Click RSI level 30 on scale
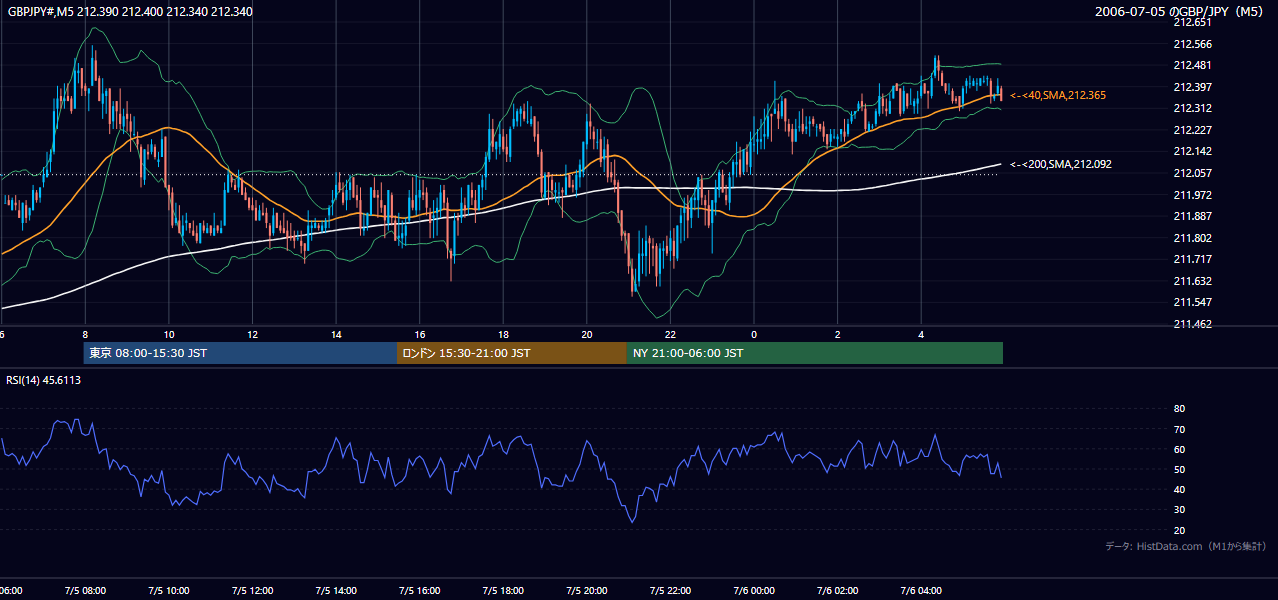1278x600 pixels. pyautogui.click(x=1179, y=510)
